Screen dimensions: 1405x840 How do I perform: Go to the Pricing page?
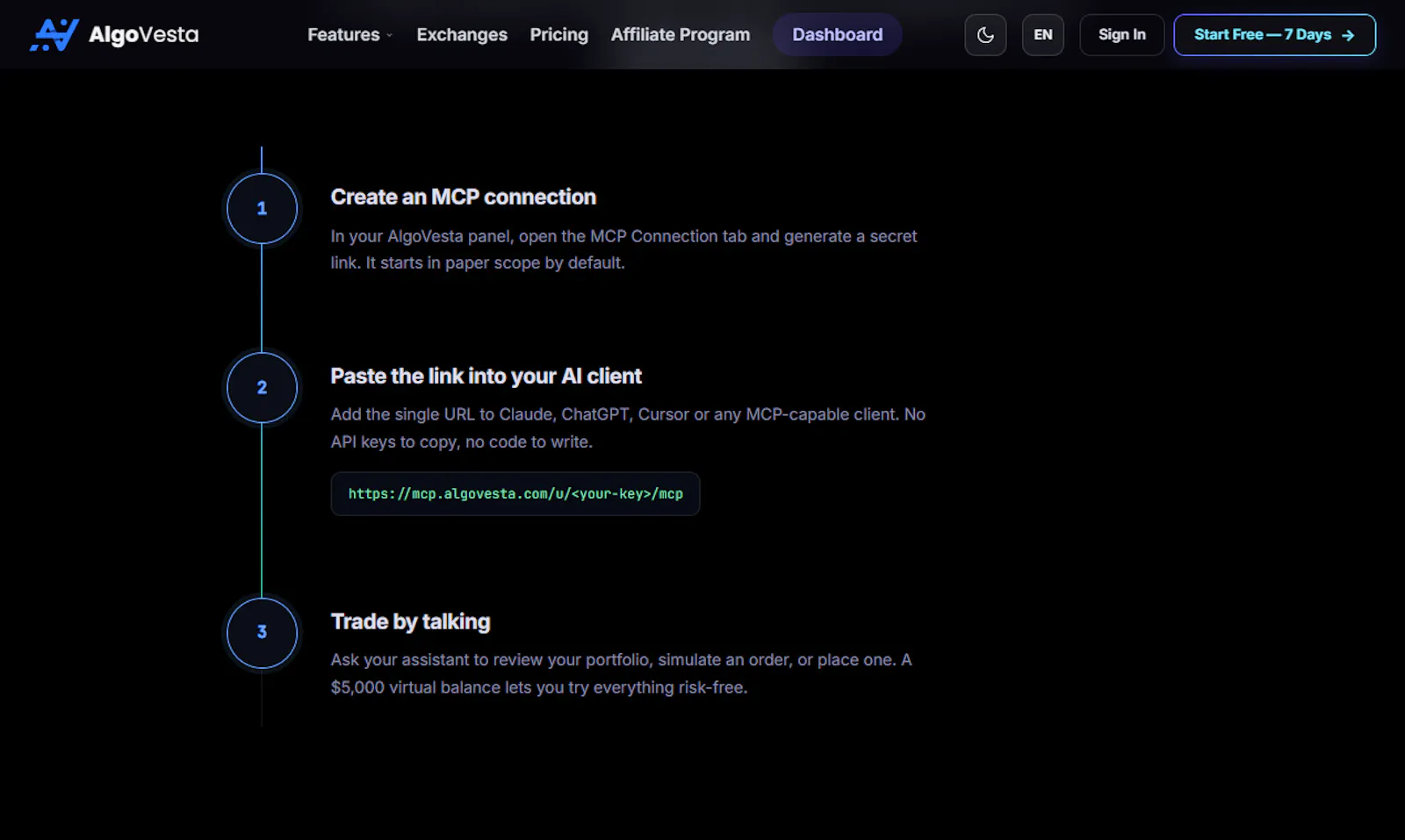click(x=558, y=35)
